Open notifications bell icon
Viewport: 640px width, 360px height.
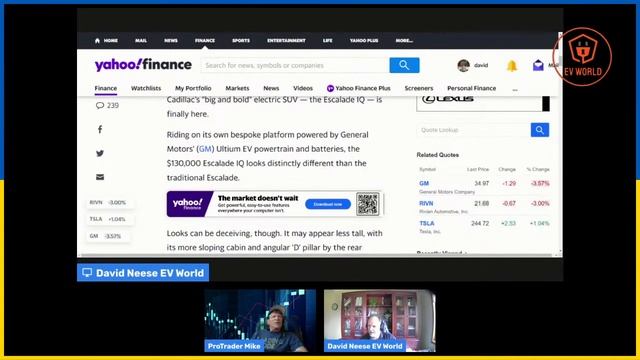pyautogui.click(x=511, y=65)
